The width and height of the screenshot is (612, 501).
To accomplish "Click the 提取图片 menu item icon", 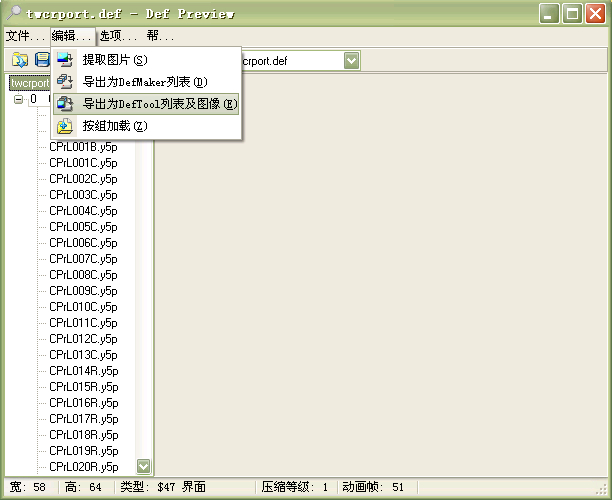I will [65, 60].
